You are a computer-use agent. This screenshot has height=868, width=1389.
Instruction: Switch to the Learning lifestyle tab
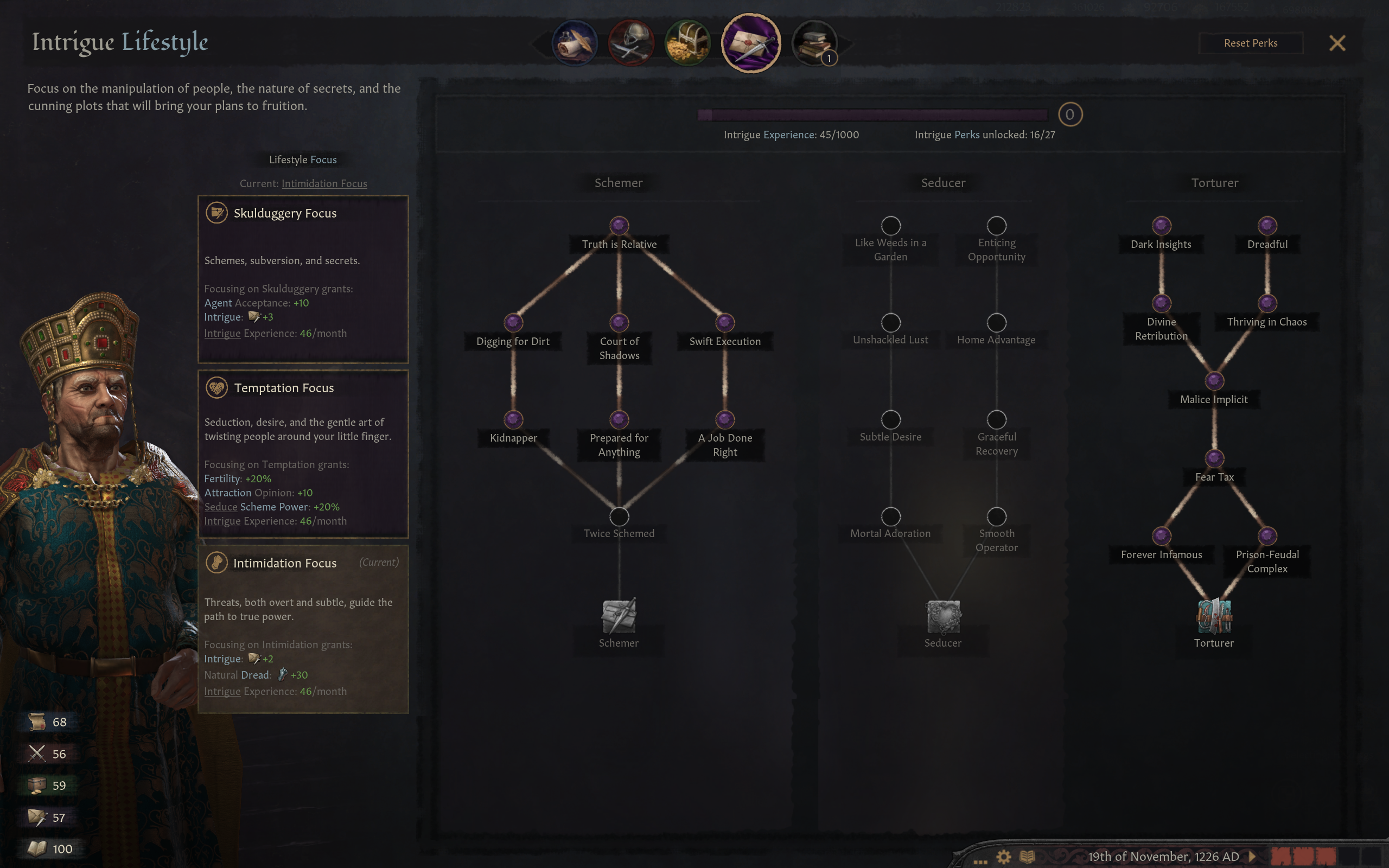coord(815,43)
